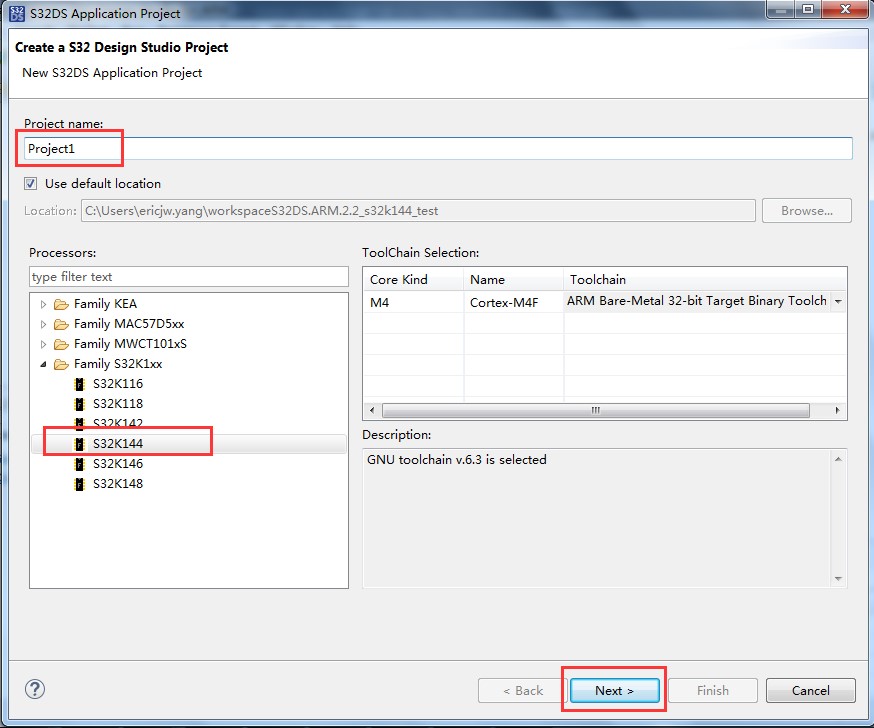Click the Family S32K1xx folder icon
874x728 pixels.
click(61, 365)
